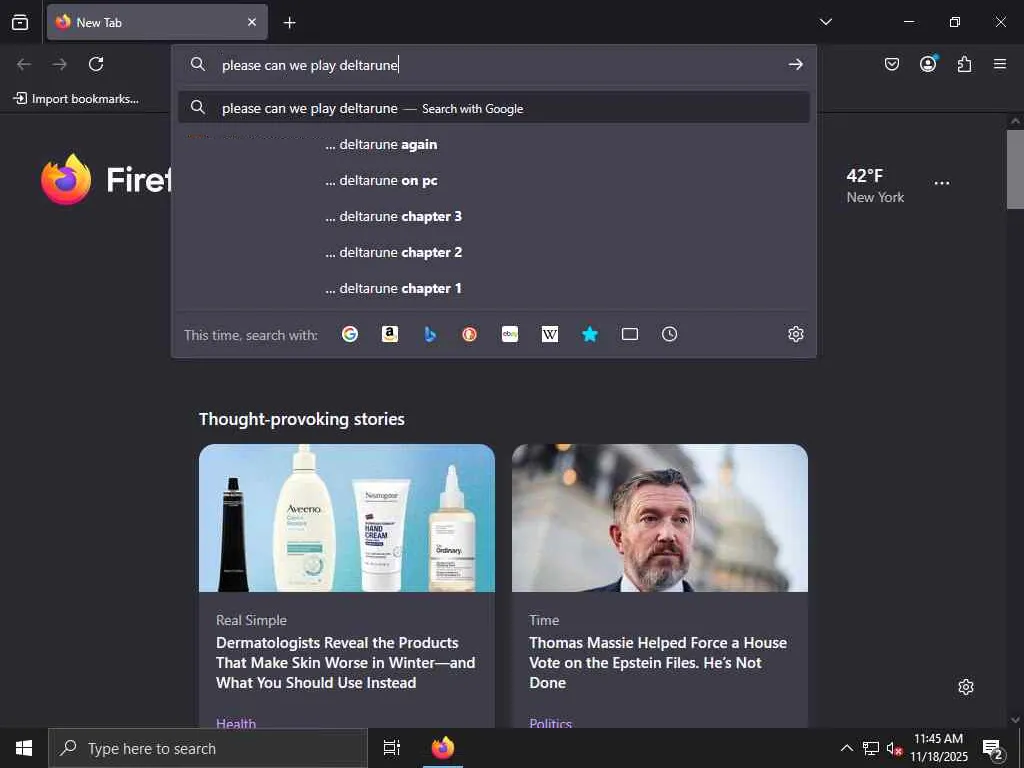Open Firefox View icon
1024x768 pixels.
click(x=20, y=22)
